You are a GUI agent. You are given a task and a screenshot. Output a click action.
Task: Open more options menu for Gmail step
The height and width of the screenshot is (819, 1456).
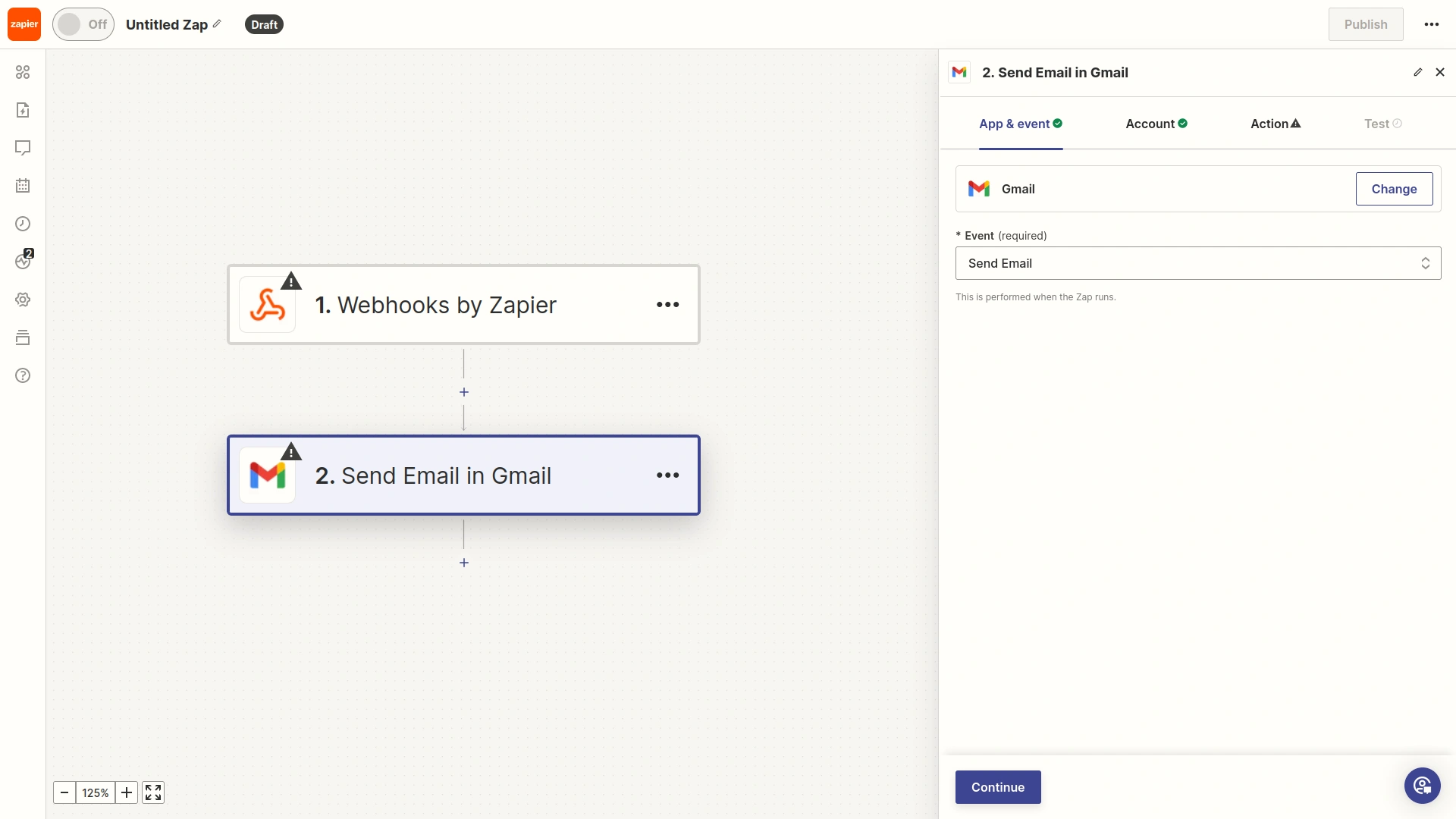tap(668, 475)
